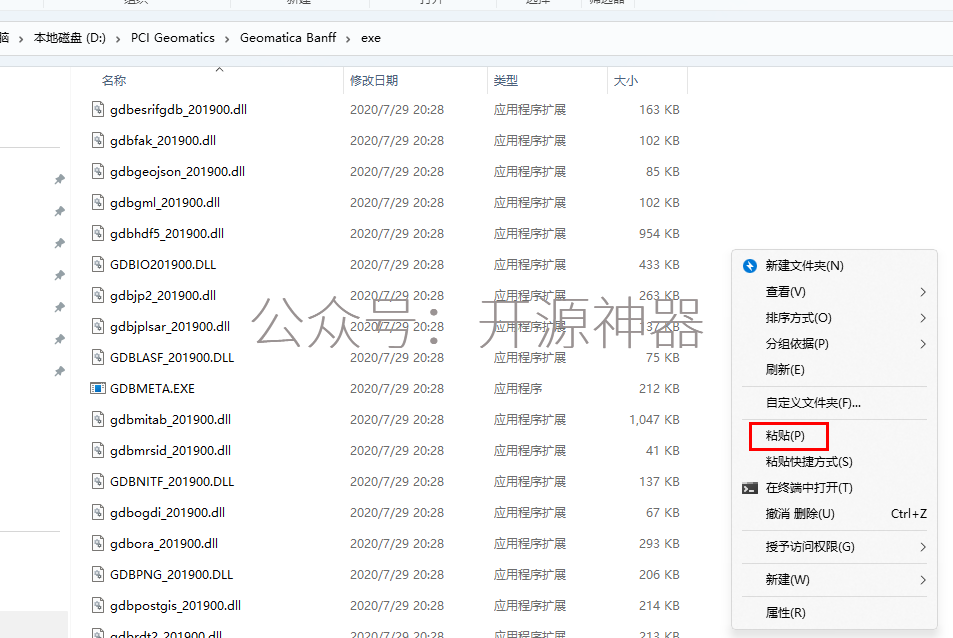
Task: Click the gdbmitab_201900.dll file icon
Action: pos(98,419)
